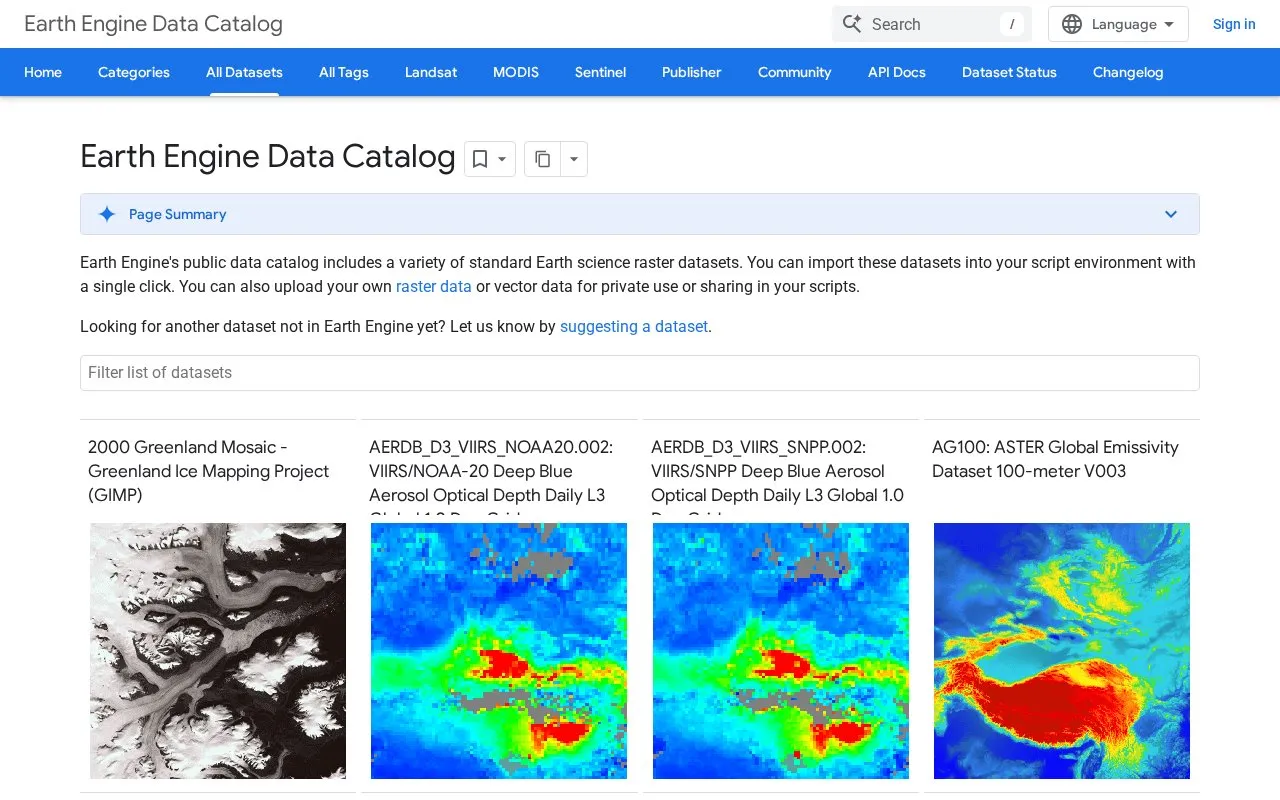Open the Community tab
The height and width of the screenshot is (800, 1280).
[795, 72]
